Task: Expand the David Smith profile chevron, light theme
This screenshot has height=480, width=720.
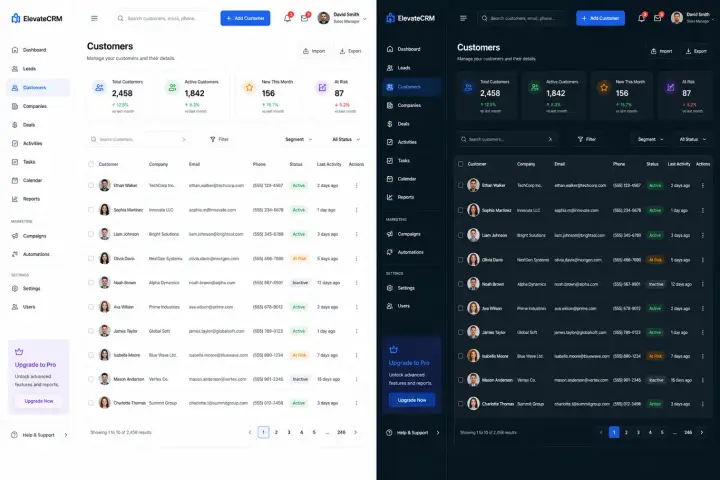Action: [x=365, y=19]
